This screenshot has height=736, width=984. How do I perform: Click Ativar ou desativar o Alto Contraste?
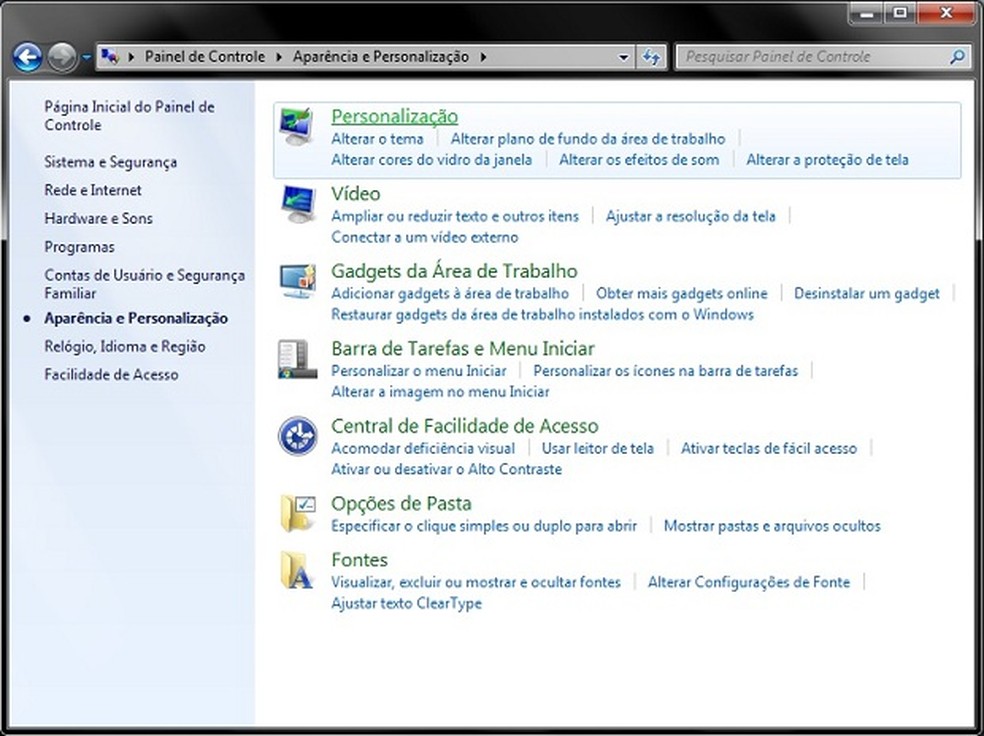[x=446, y=469]
